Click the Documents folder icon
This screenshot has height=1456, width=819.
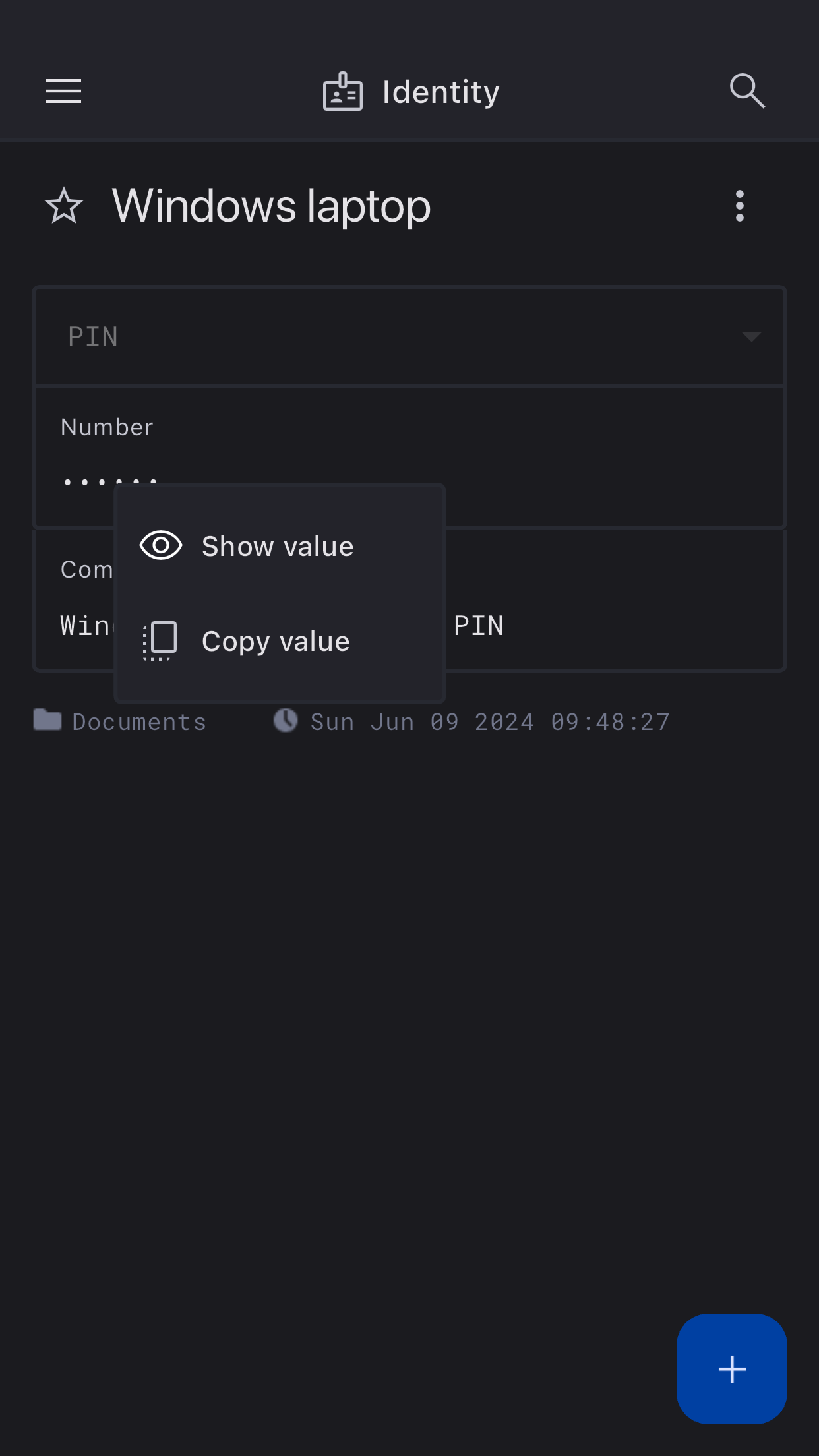click(x=47, y=720)
